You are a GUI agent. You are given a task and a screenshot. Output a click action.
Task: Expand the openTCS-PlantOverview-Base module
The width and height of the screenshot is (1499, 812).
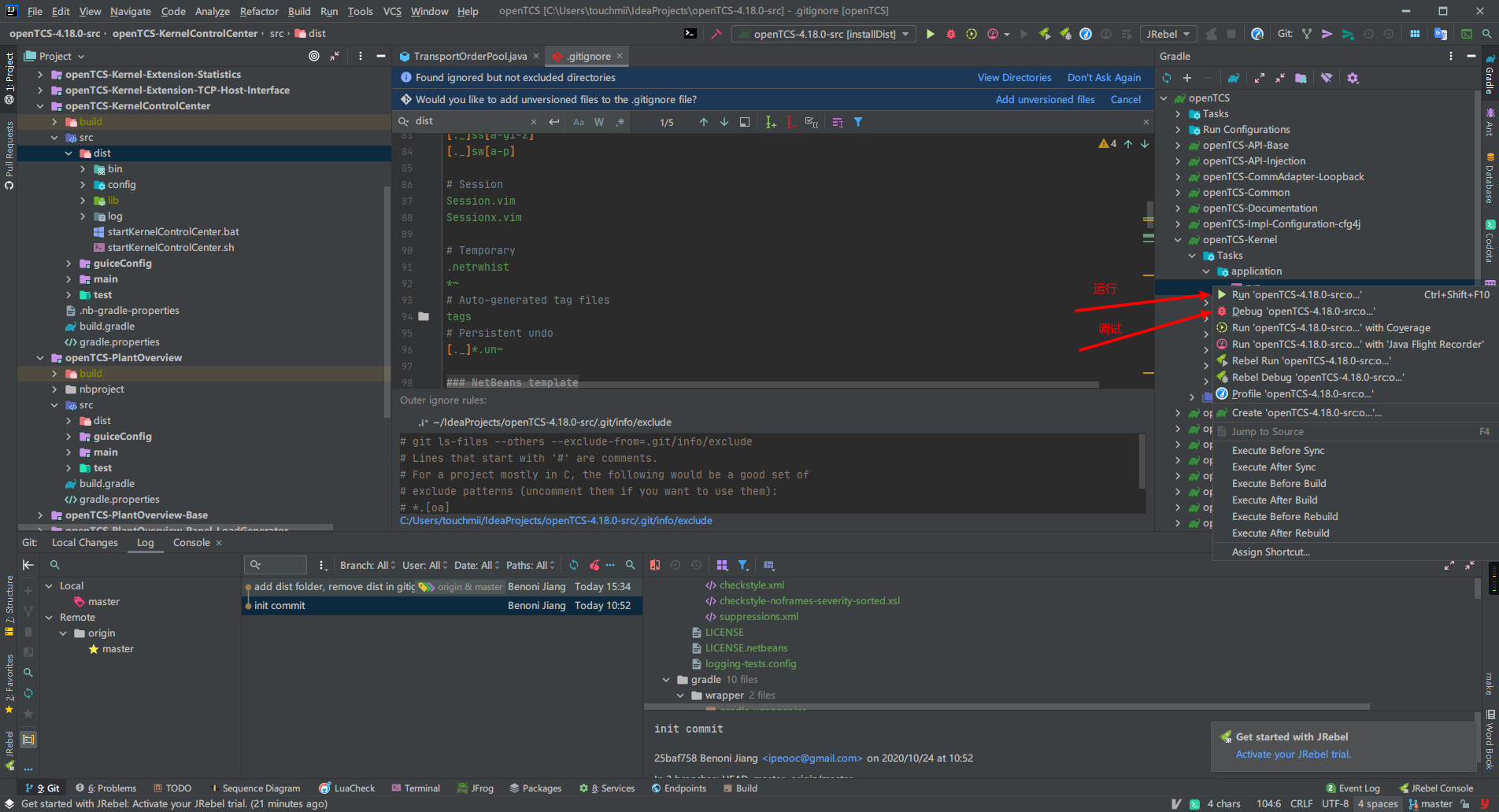40,515
